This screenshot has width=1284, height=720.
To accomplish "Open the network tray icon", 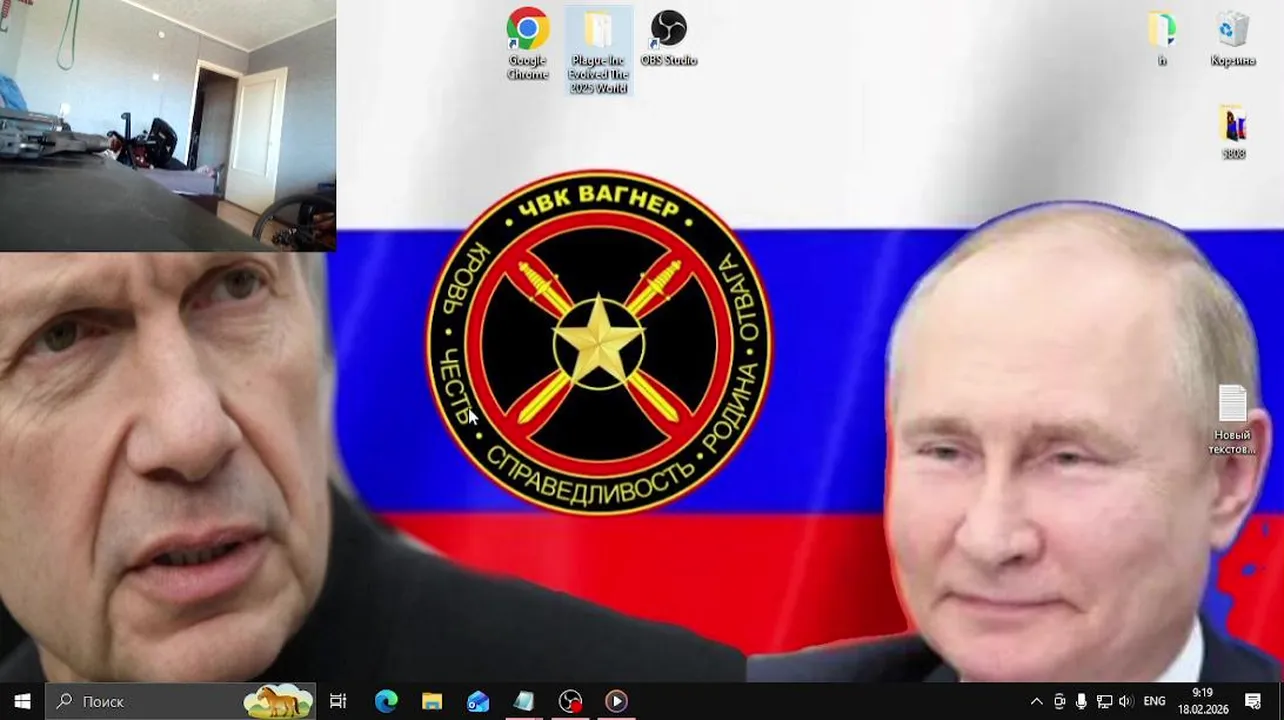I will [1104, 701].
